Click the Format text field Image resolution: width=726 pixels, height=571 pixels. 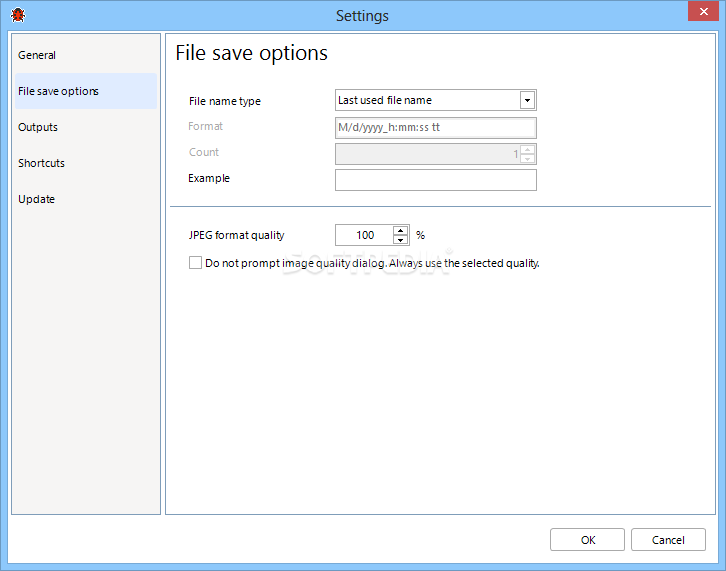435,128
